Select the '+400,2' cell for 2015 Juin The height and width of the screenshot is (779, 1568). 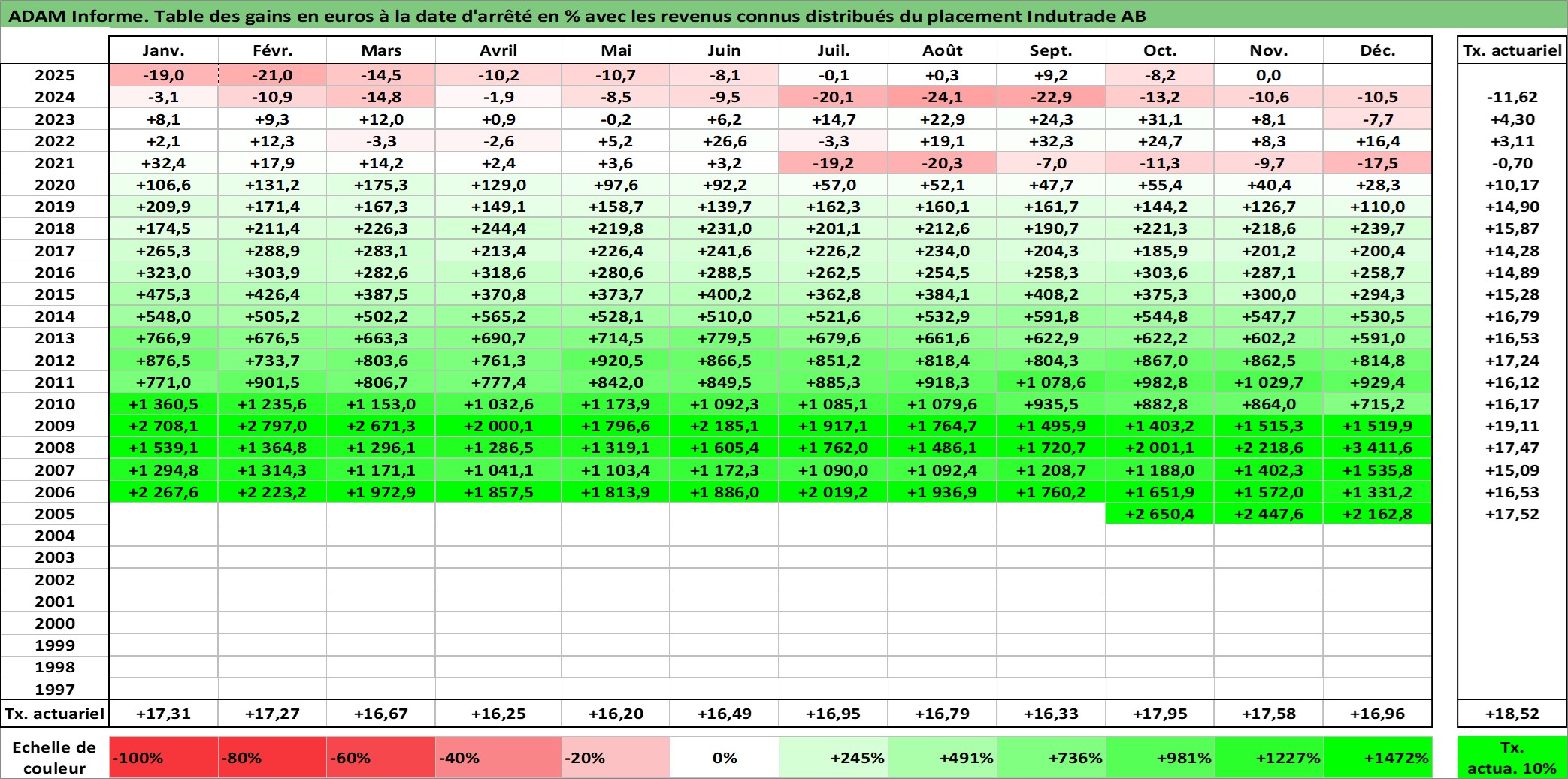pos(725,294)
